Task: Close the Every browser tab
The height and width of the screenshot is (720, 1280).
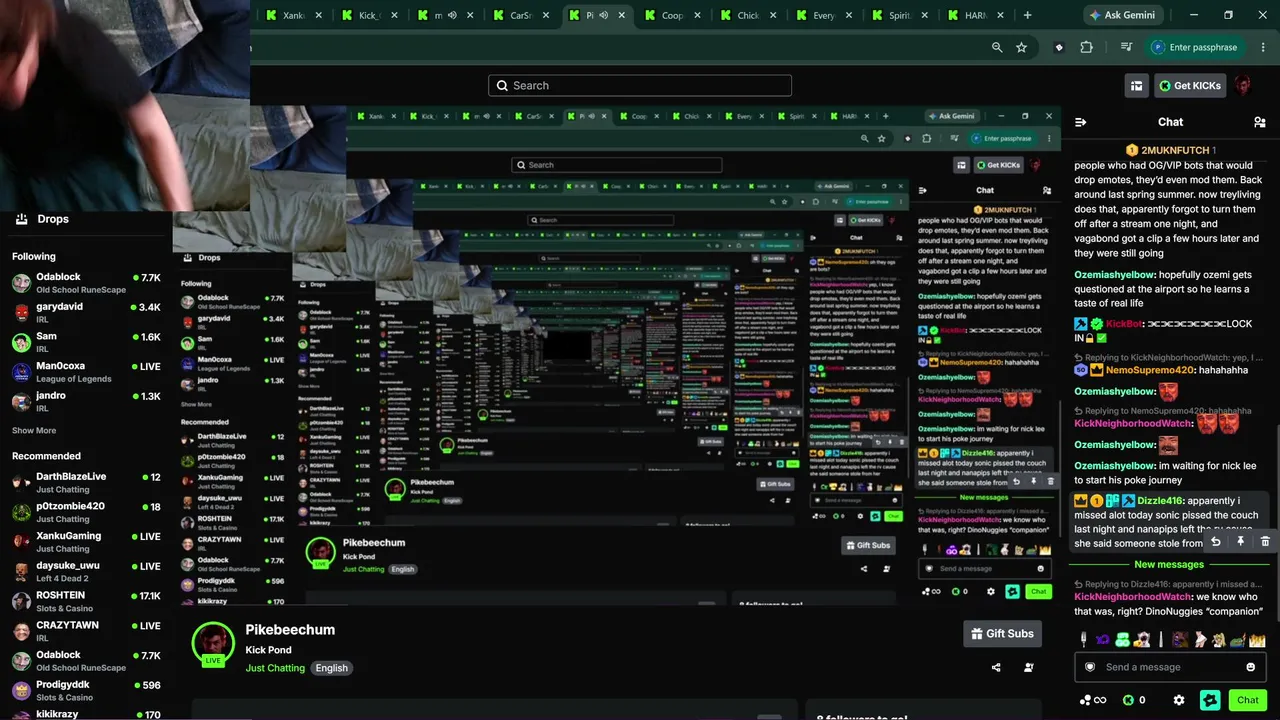Action: point(849,15)
